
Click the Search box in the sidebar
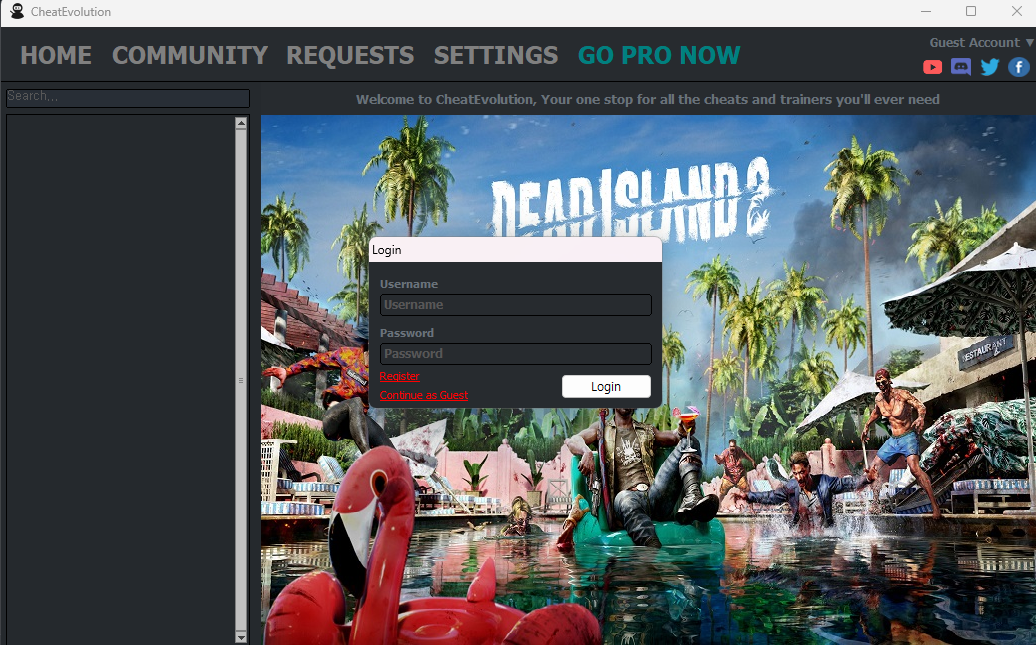127,98
